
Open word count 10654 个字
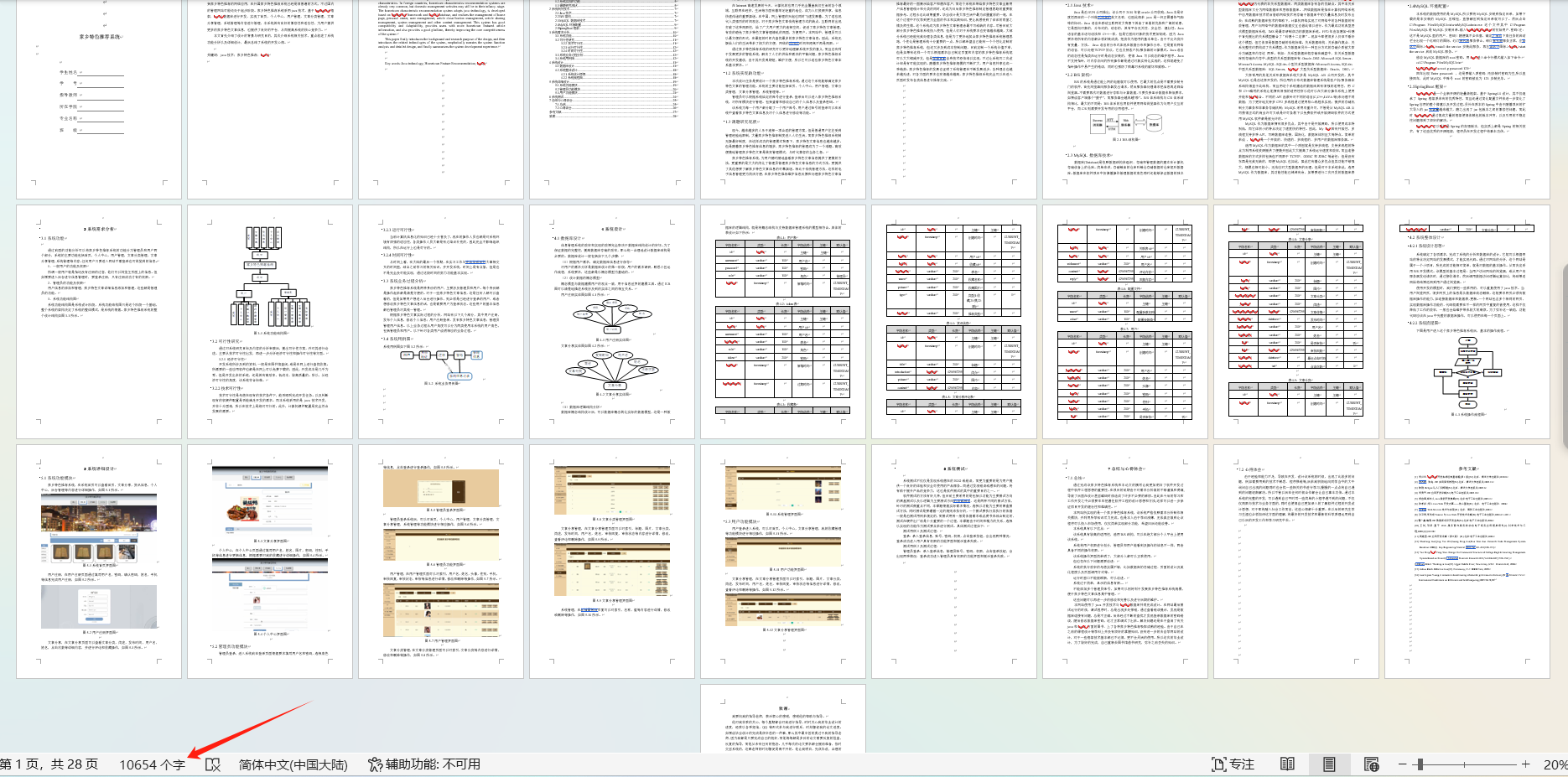152,764
